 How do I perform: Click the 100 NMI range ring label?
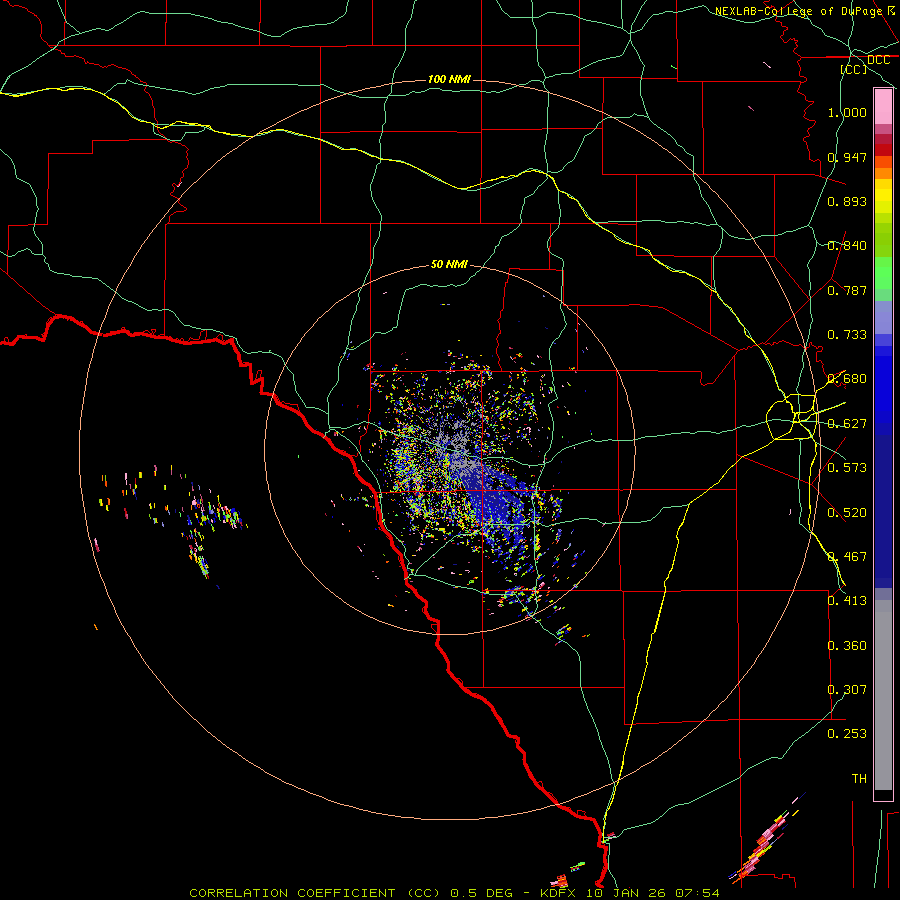[x=449, y=79]
